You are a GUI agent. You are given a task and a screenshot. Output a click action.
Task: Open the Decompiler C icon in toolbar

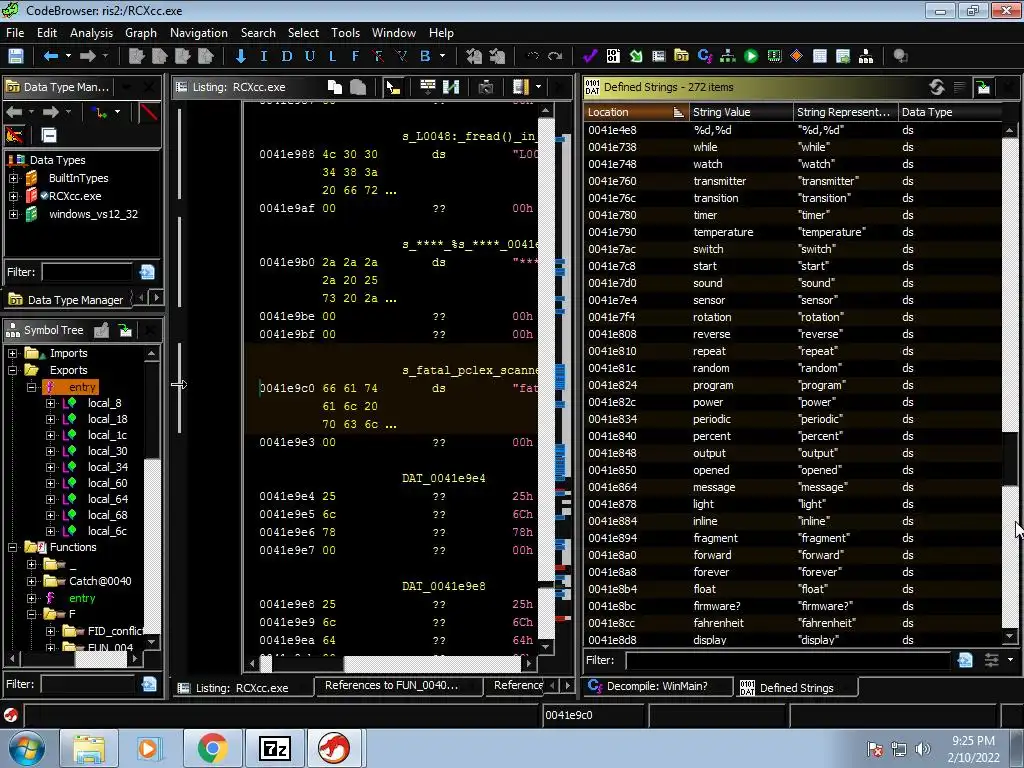point(705,56)
